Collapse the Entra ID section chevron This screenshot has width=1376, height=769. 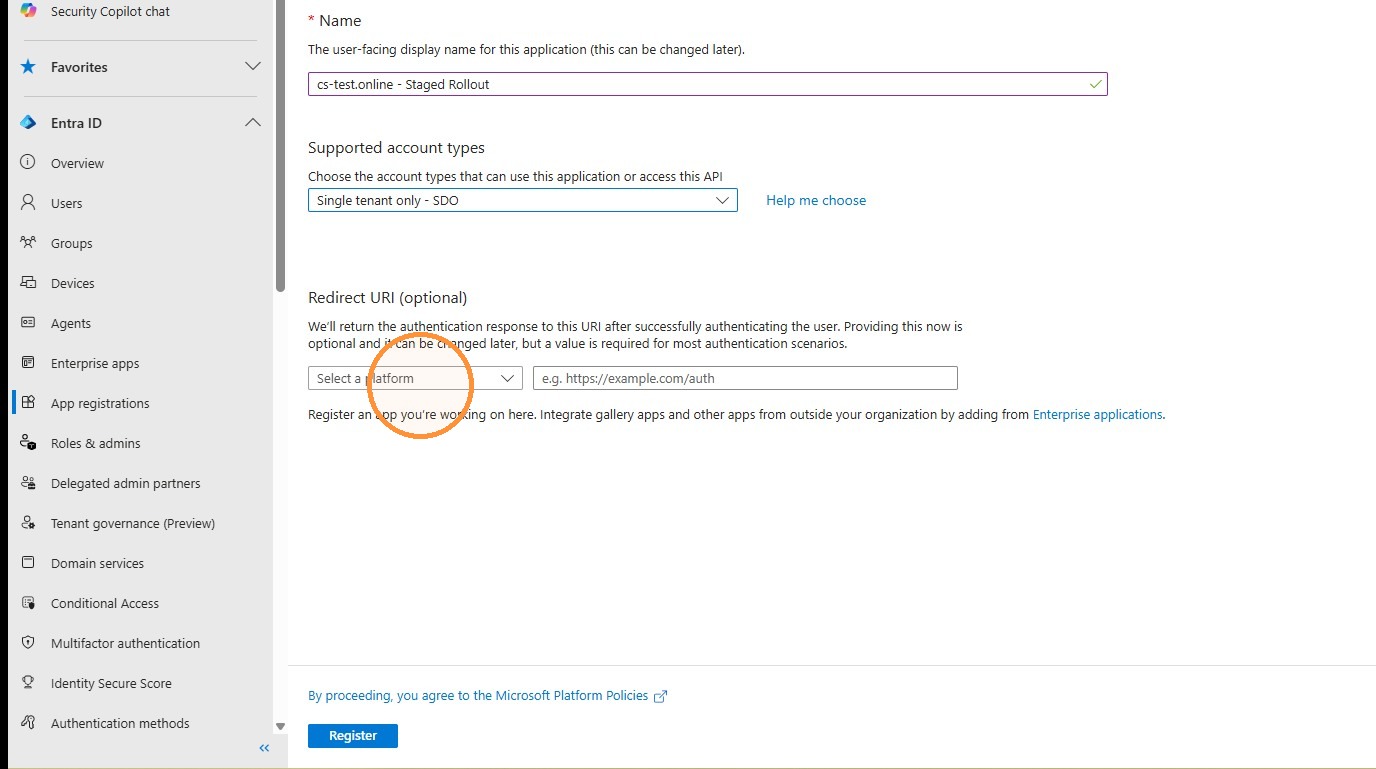tap(253, 122)
